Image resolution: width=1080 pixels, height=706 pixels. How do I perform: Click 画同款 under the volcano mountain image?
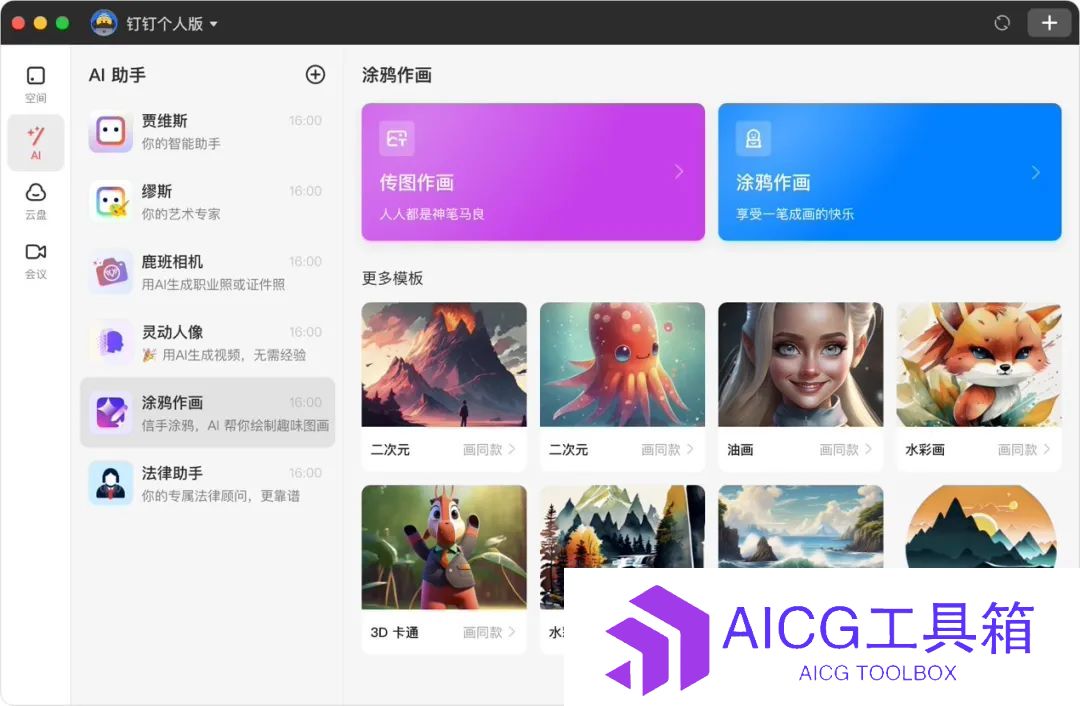pos(489,450)
